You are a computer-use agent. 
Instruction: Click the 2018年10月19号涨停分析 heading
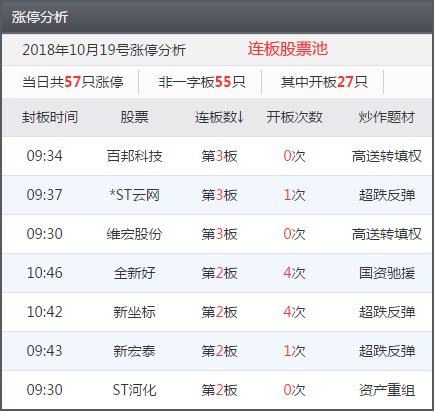(x=104, y=50)
